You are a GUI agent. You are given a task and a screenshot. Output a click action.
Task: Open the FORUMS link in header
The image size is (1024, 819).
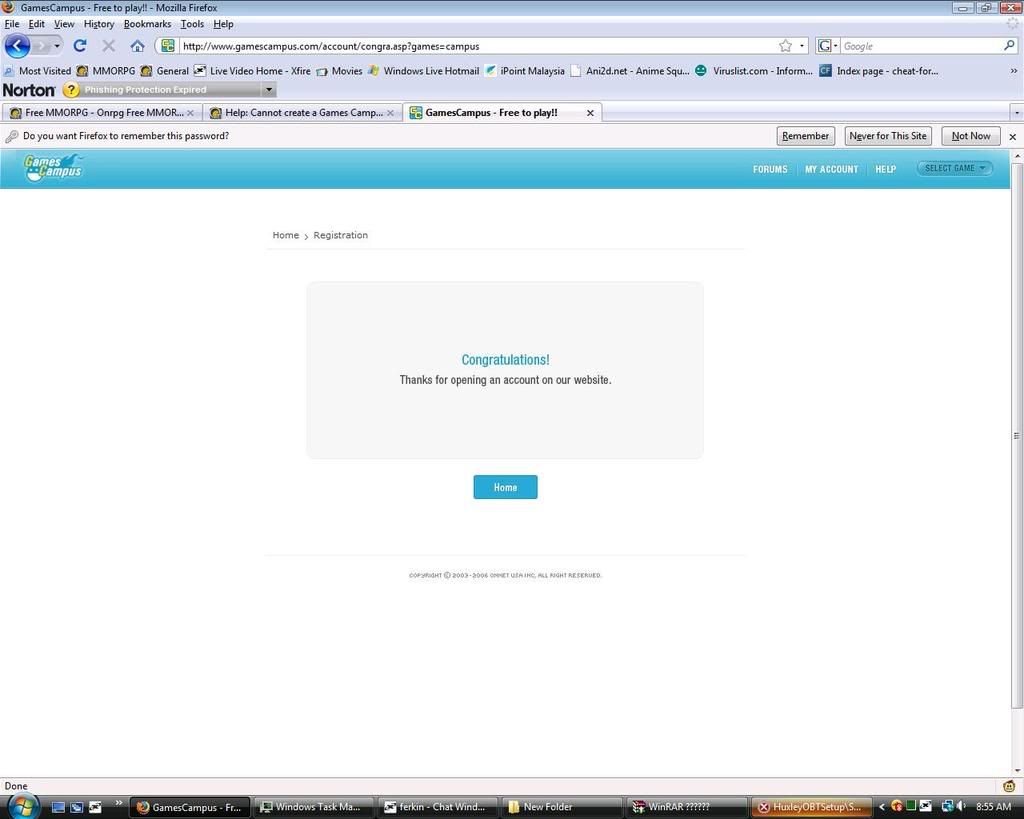click(770, 169)
